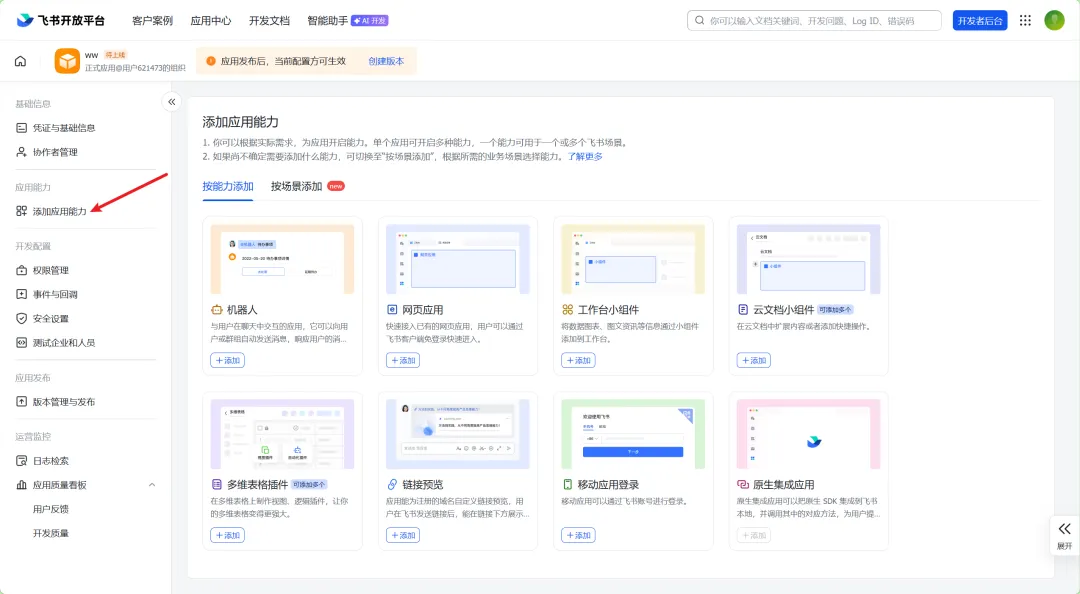This screenshot has height=594, width=1080.
Task: Click the 创建版本 link
Action: tap(386, 61)
